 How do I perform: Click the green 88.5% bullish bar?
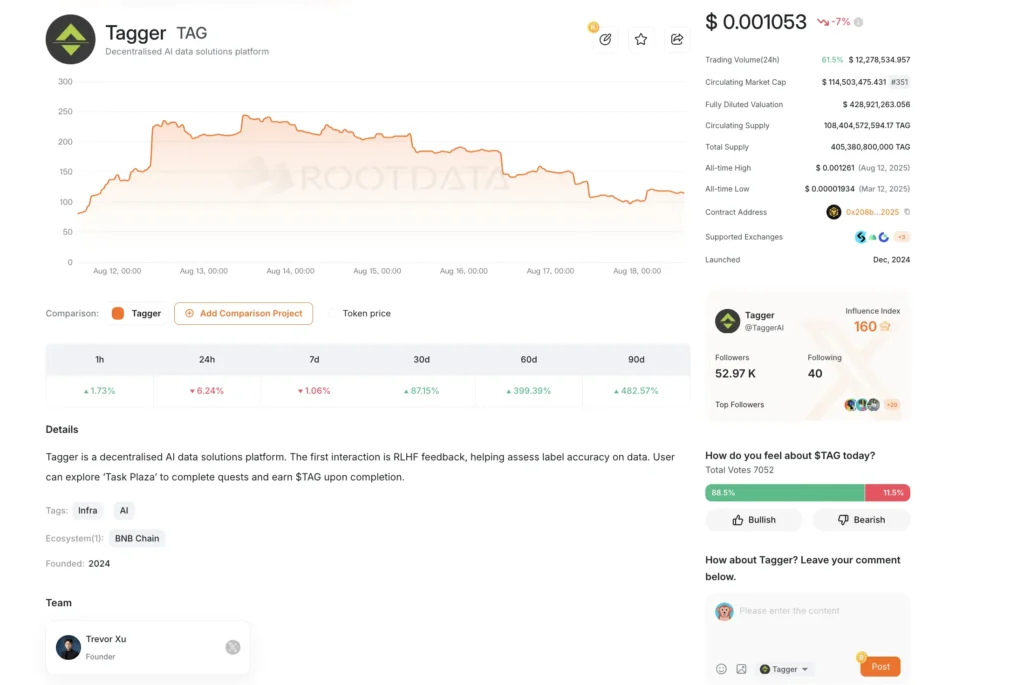click(784, 493)
